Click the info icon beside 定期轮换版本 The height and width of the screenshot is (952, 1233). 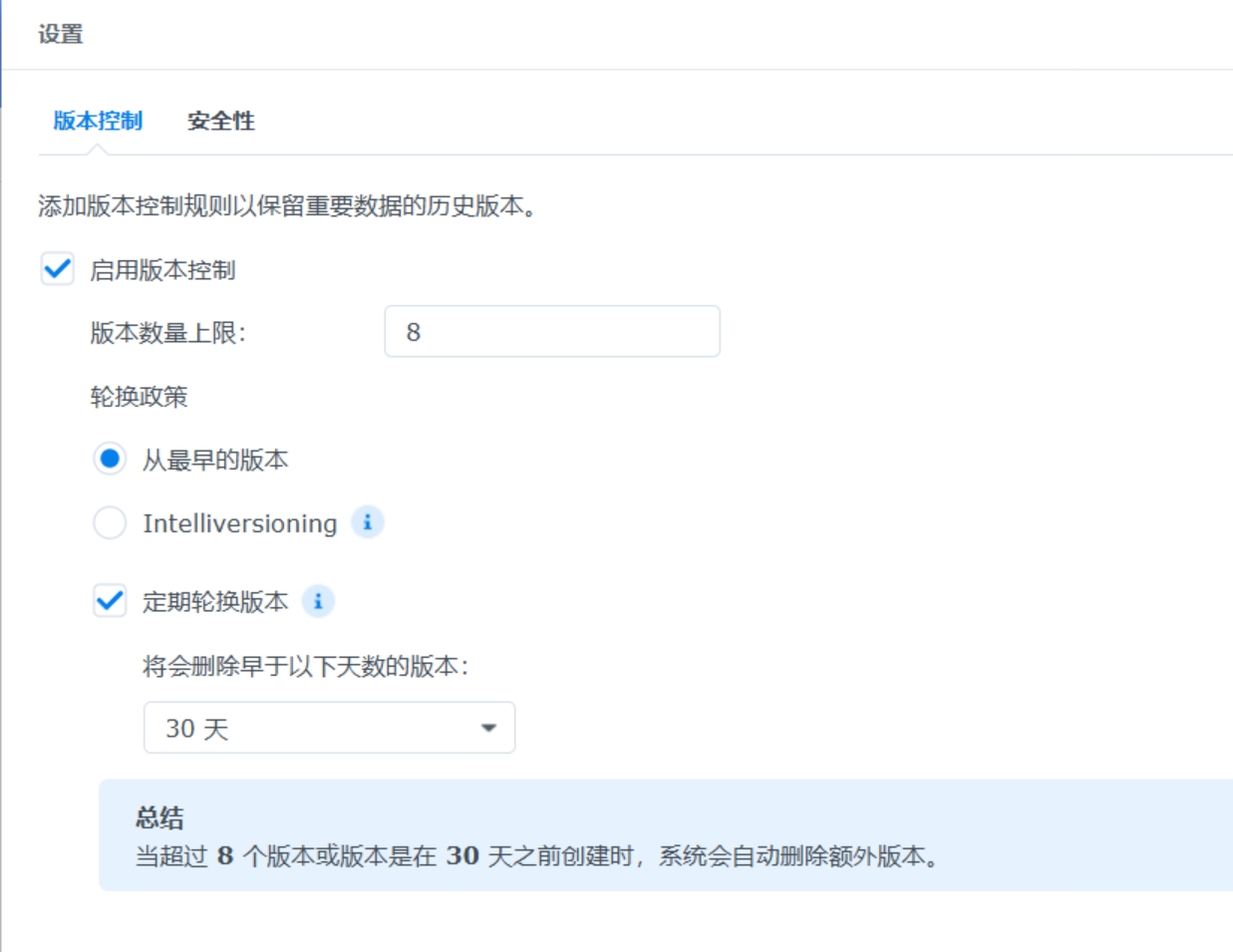tap(318, 601)
